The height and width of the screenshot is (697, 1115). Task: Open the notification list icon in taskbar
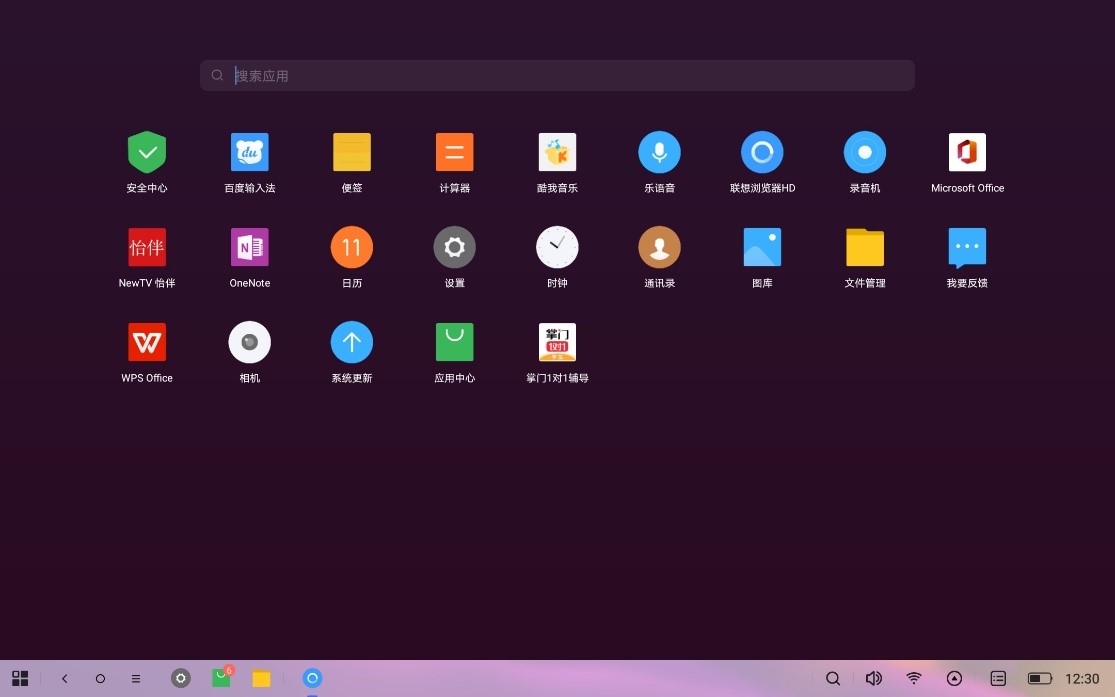click(x=998, y=679)
